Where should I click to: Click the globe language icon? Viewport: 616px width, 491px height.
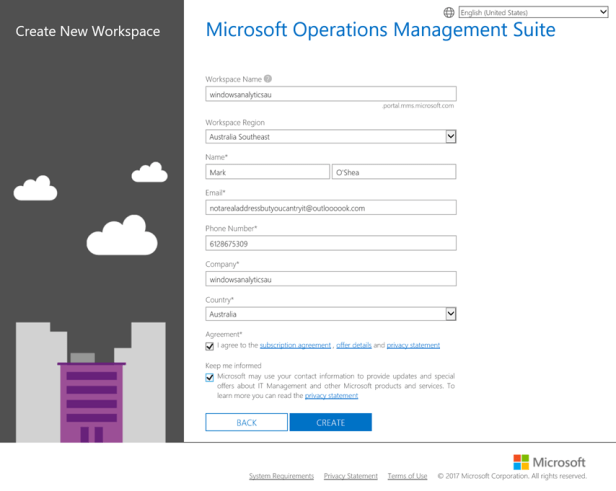449,13
